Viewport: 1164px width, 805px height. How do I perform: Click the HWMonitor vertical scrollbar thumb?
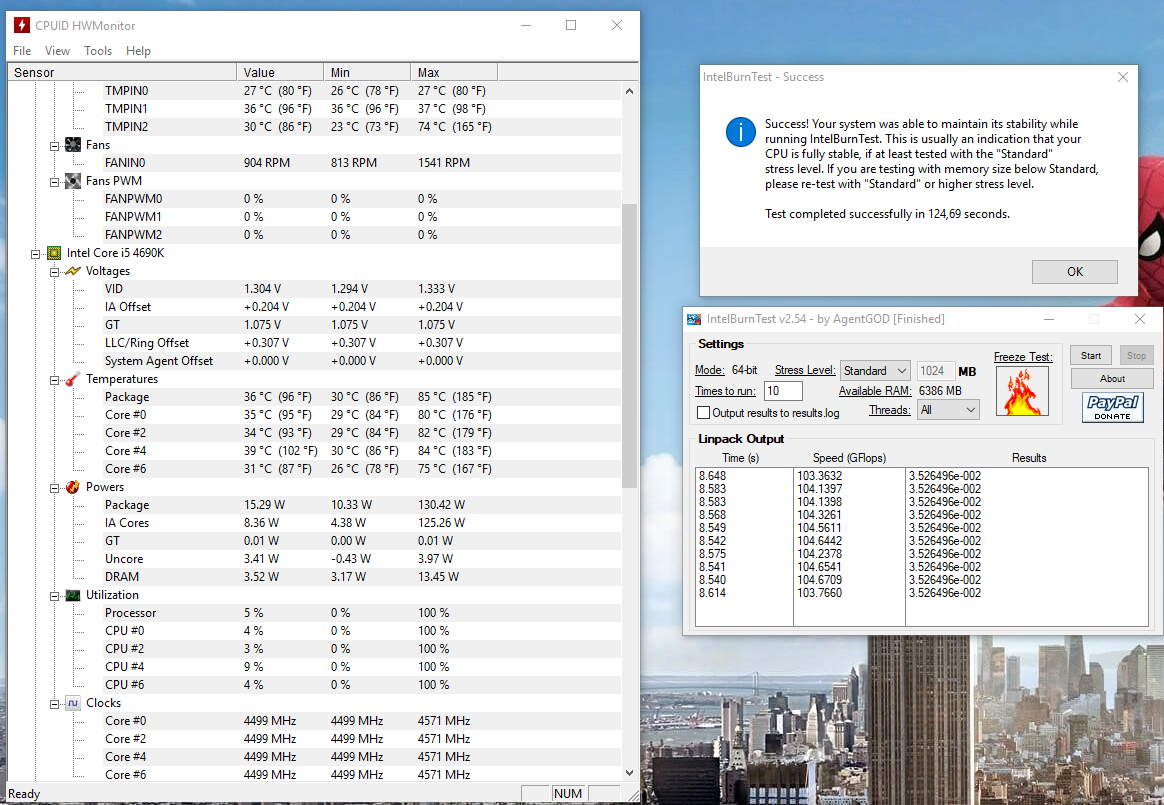[x=629, y=345]
